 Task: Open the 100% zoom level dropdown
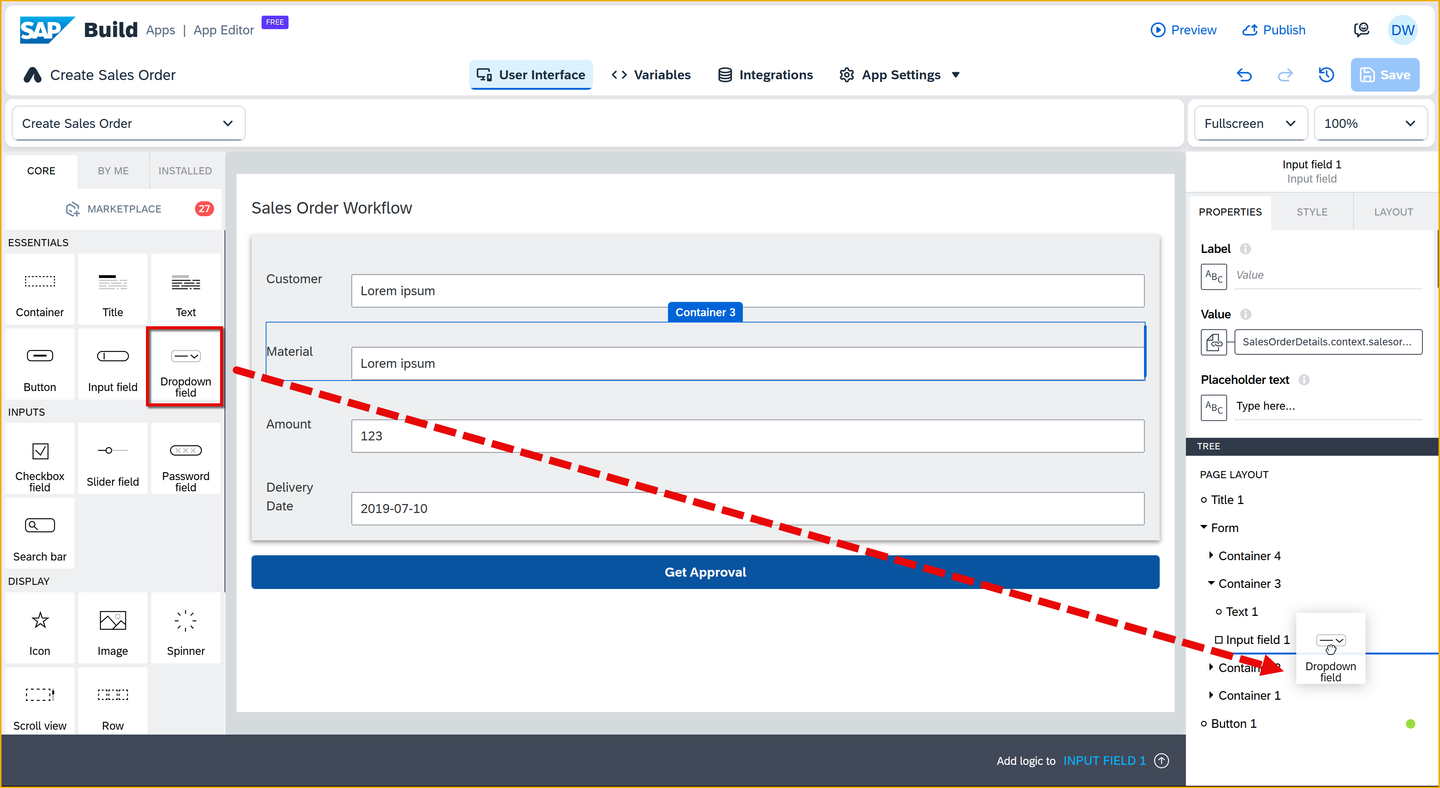pyautogui.click(x=1370, y=123)
